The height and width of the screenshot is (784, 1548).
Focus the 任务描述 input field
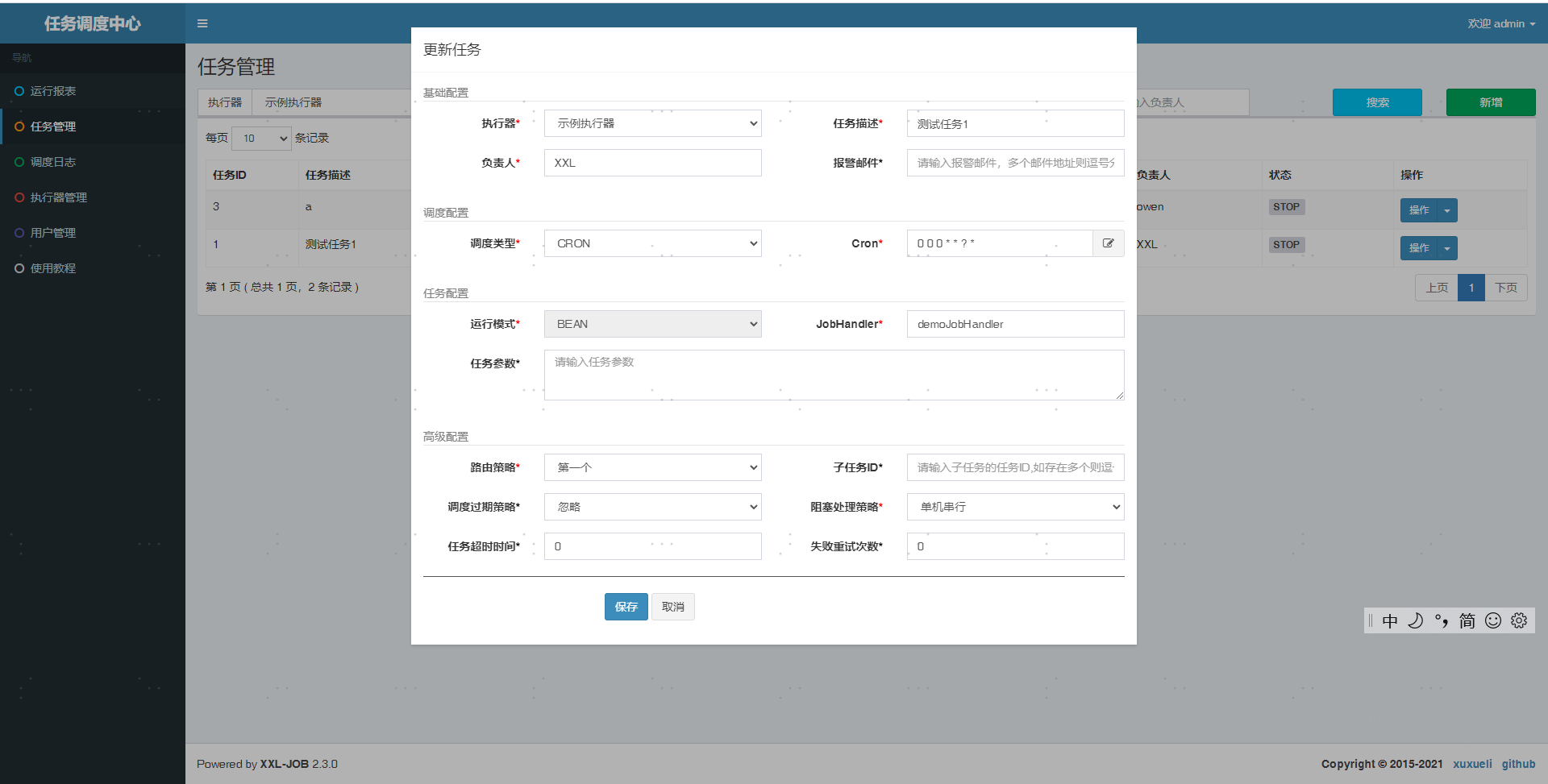[1016, 123]
